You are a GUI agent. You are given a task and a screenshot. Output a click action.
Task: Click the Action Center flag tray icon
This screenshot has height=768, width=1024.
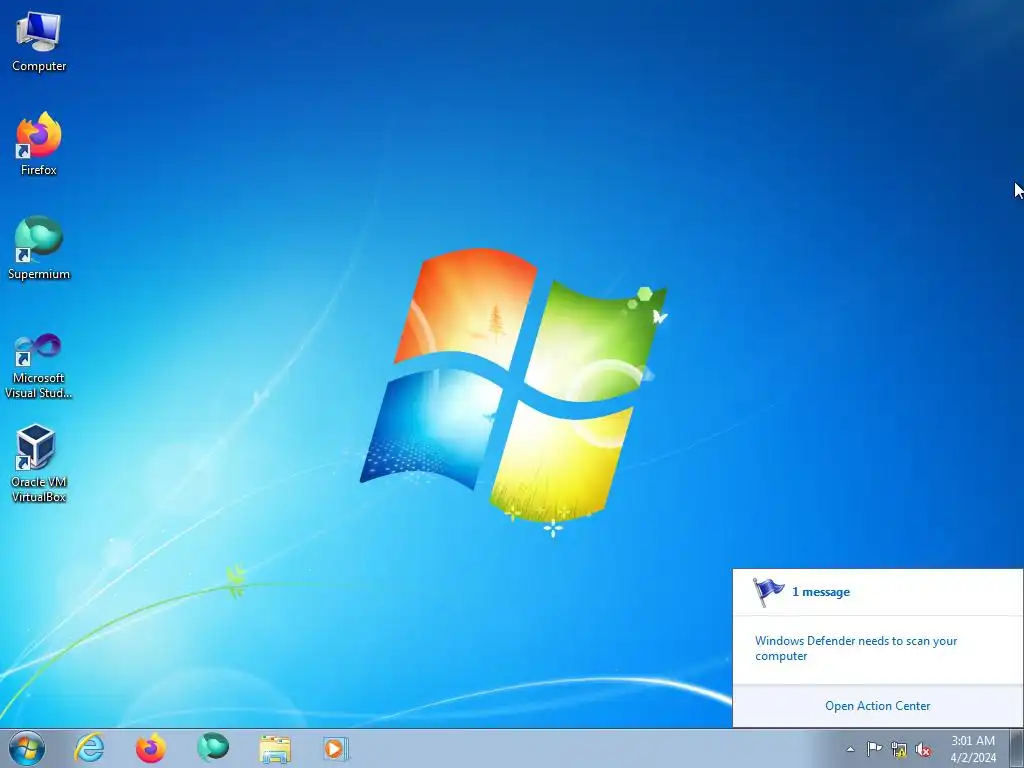[x=874, y=749]
